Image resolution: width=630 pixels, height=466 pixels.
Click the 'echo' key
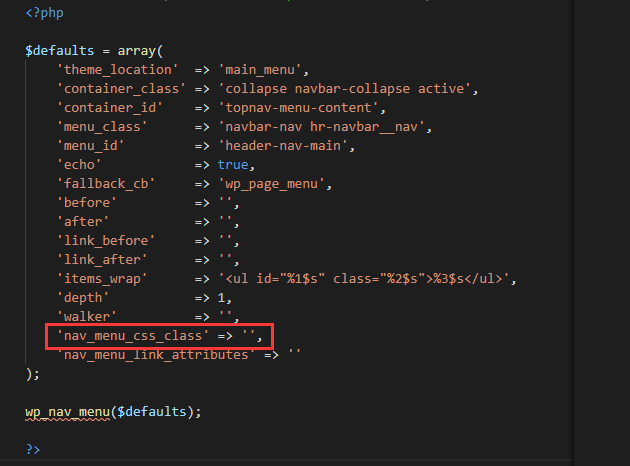79,165
